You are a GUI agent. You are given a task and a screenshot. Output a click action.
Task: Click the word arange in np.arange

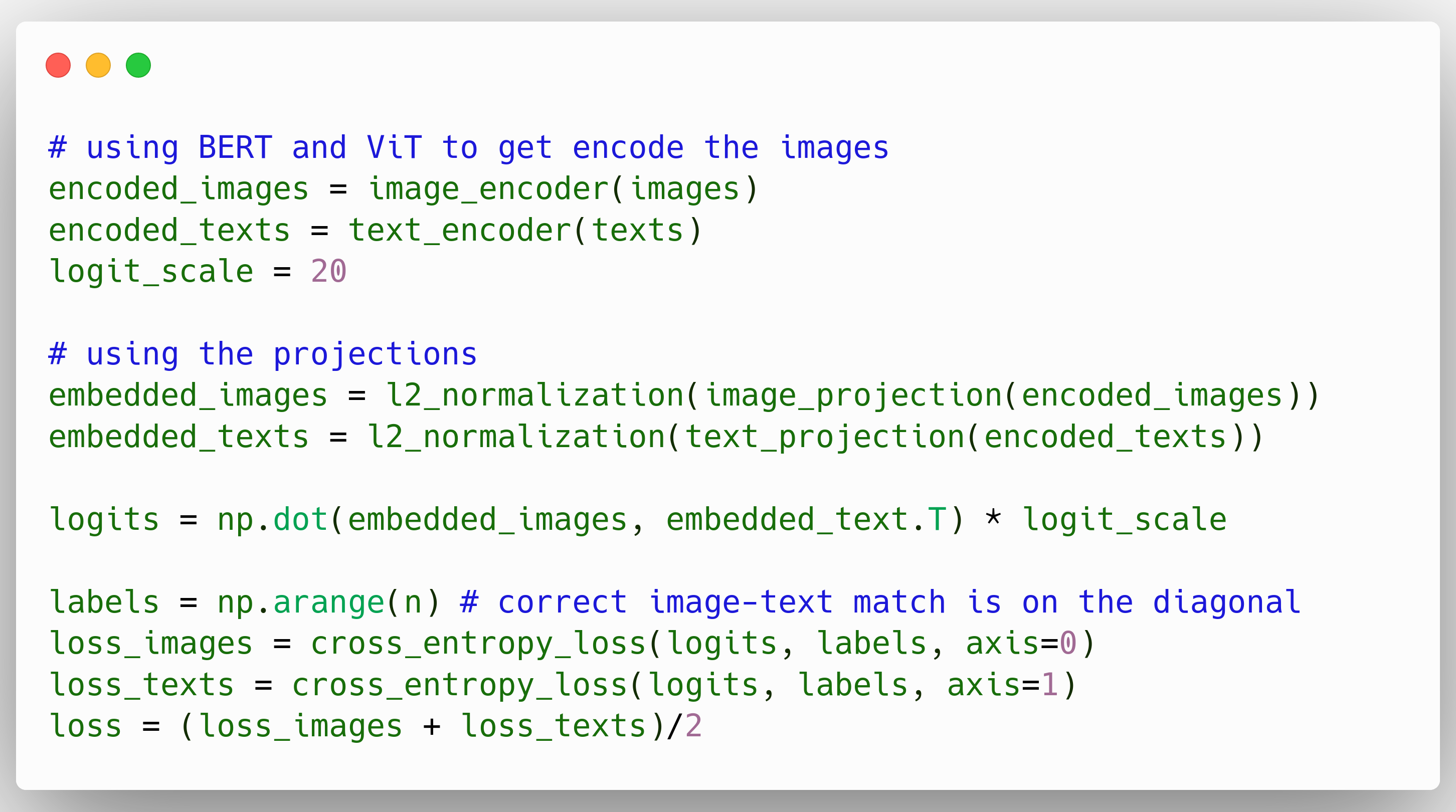328,602
